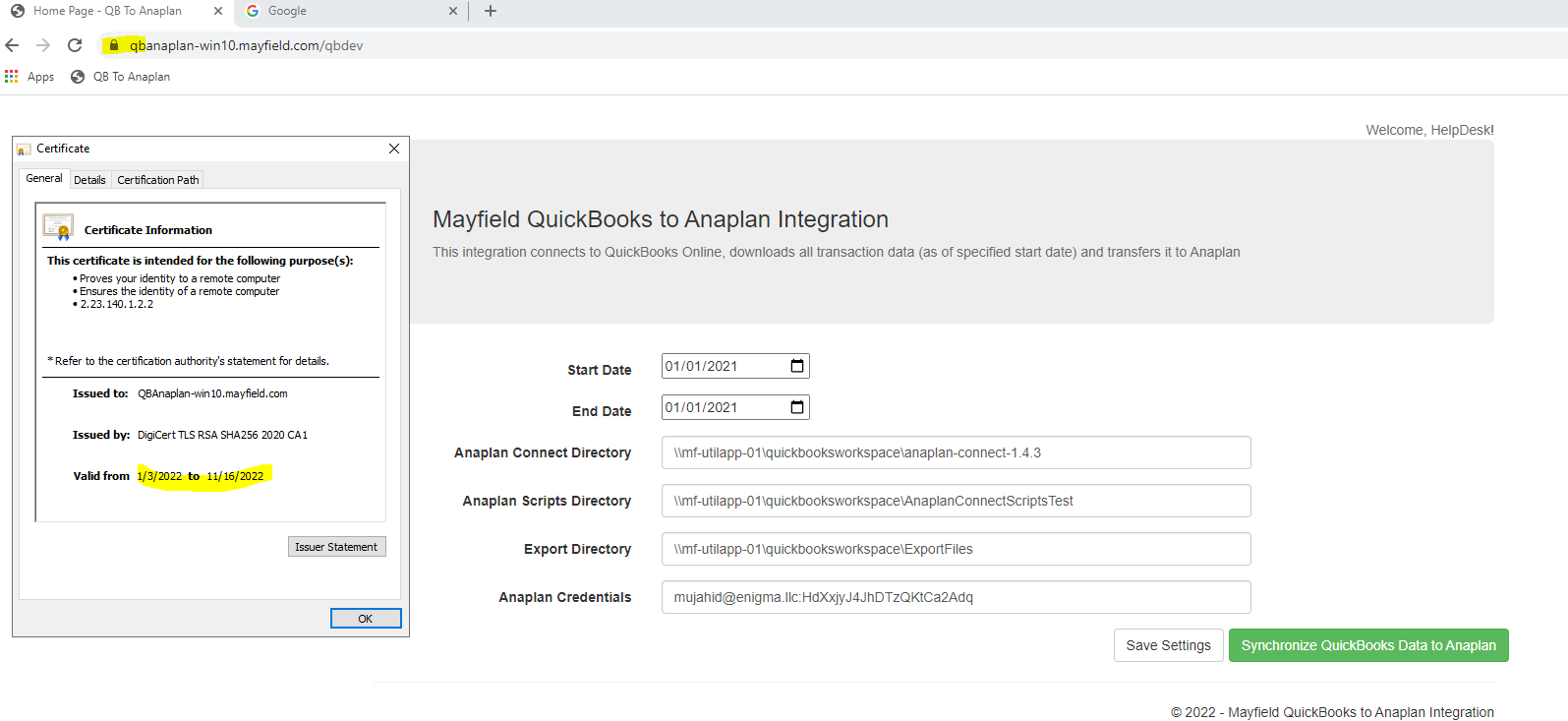Image resolution: width=1568 pixels, height=721 pixels.
Task: Click the End Date field
Action: 735,407
